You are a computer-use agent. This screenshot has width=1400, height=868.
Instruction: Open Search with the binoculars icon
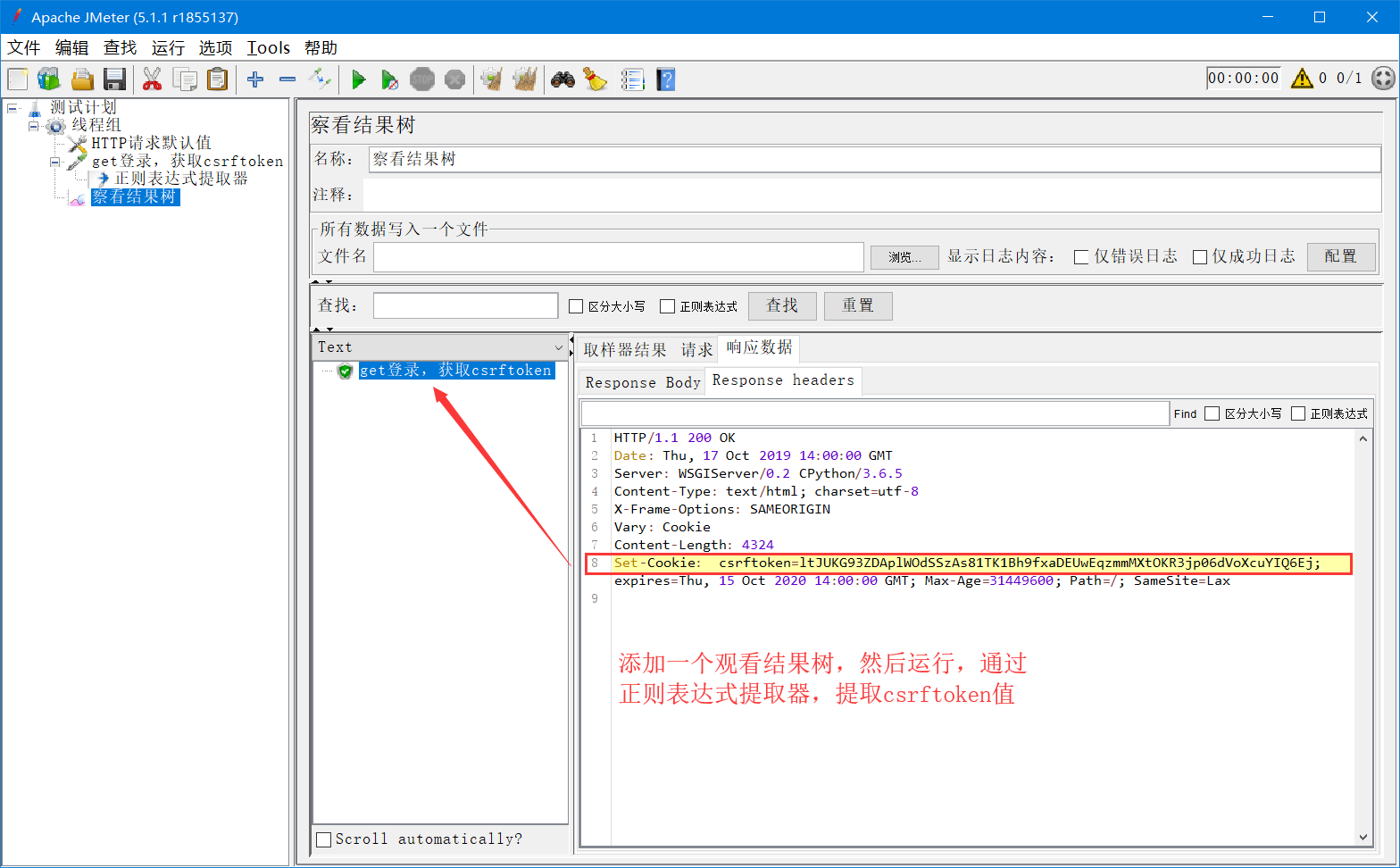[562, 79]
